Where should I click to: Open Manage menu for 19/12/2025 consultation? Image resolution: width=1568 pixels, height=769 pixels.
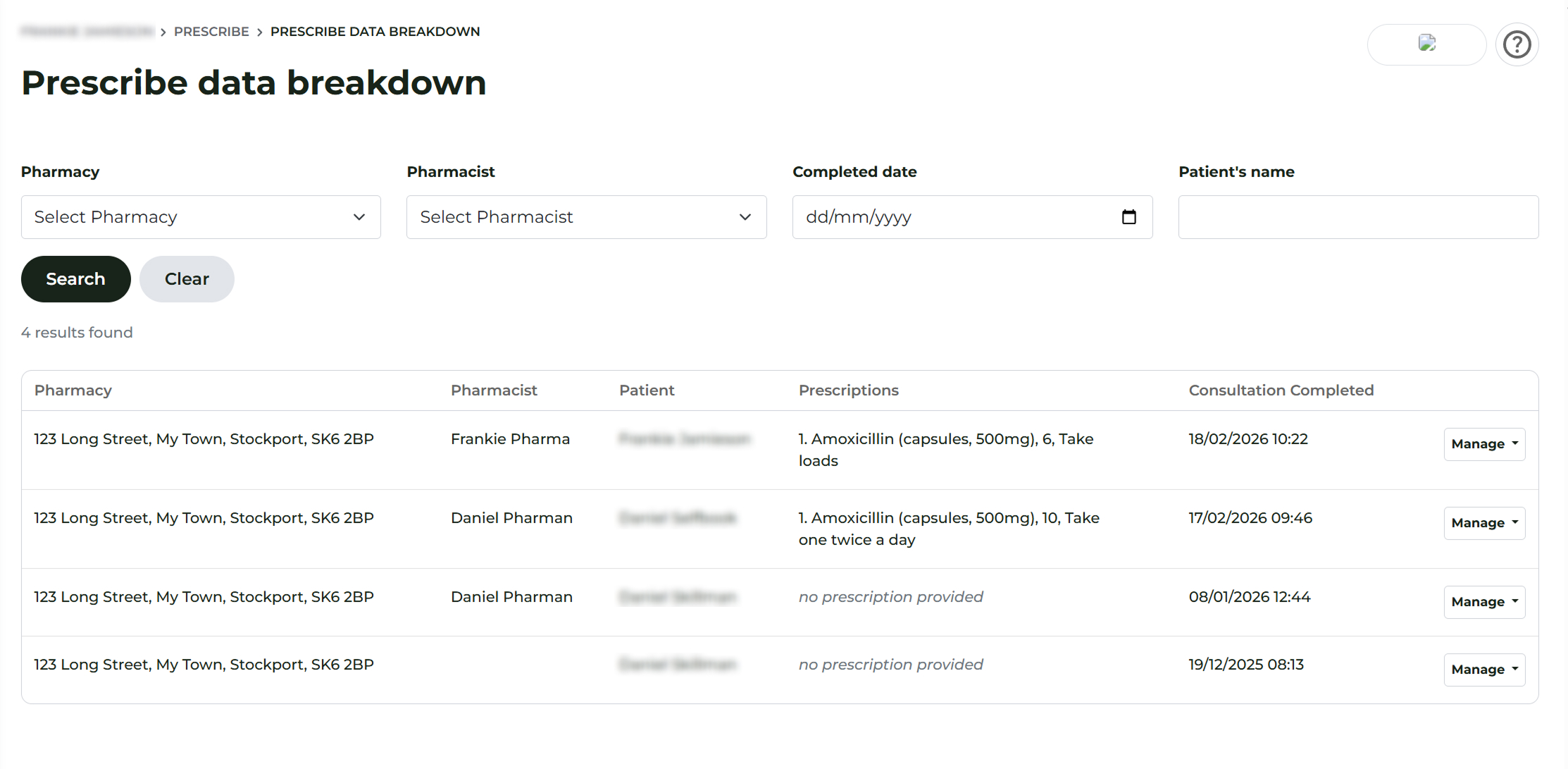click(x=1483, y=670)
